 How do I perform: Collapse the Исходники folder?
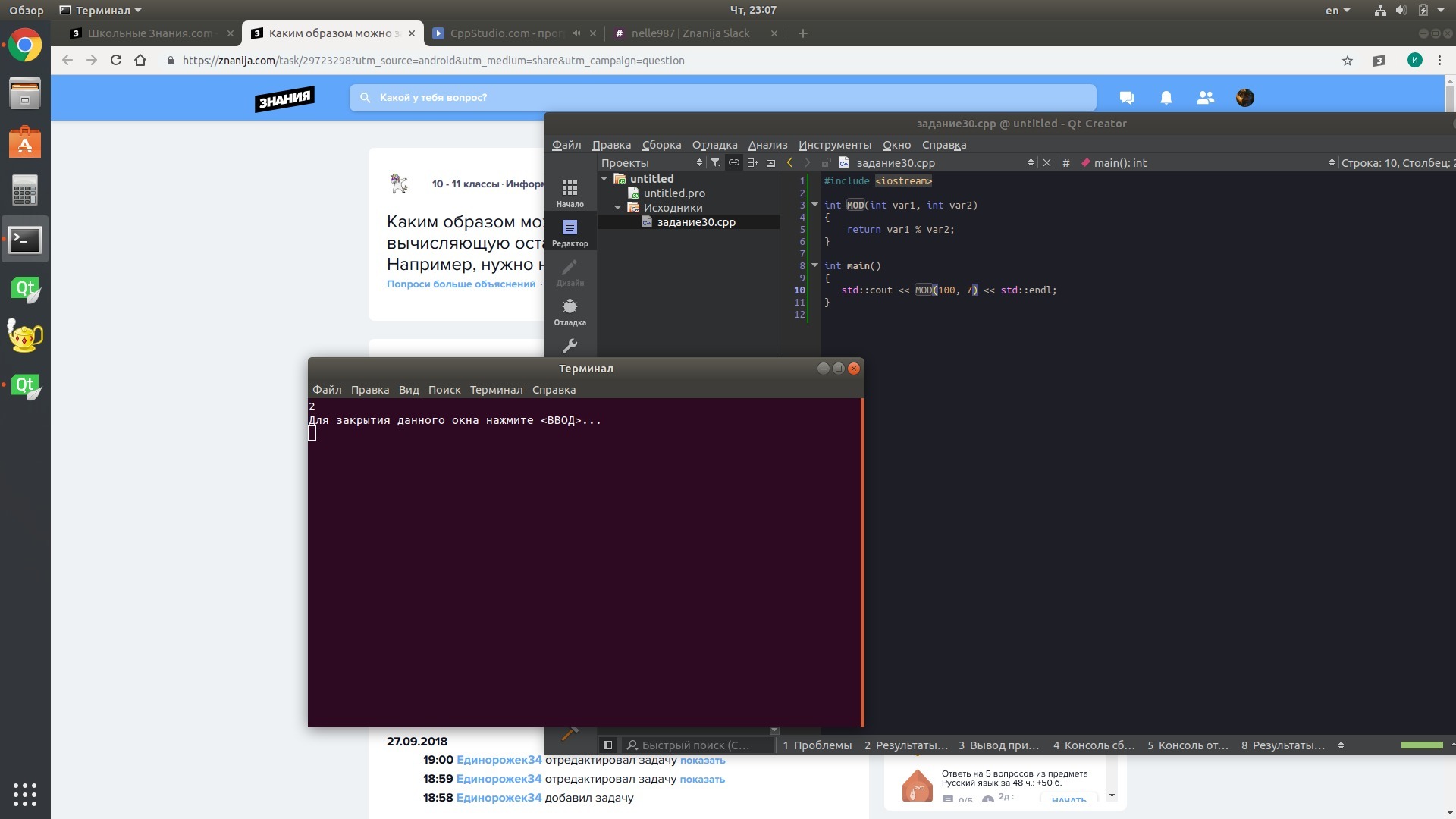618,207
